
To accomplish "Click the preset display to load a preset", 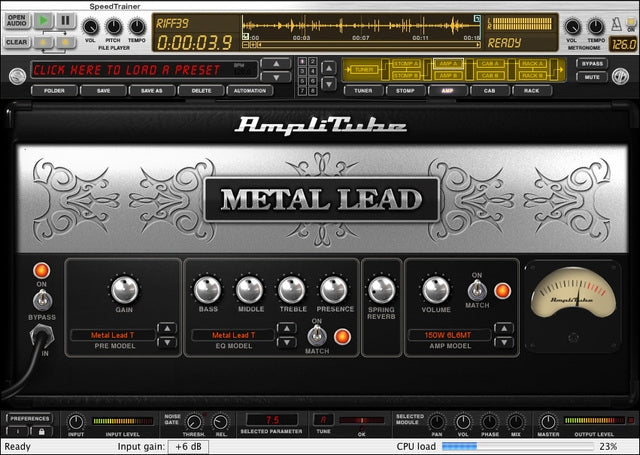I will 144,70.
